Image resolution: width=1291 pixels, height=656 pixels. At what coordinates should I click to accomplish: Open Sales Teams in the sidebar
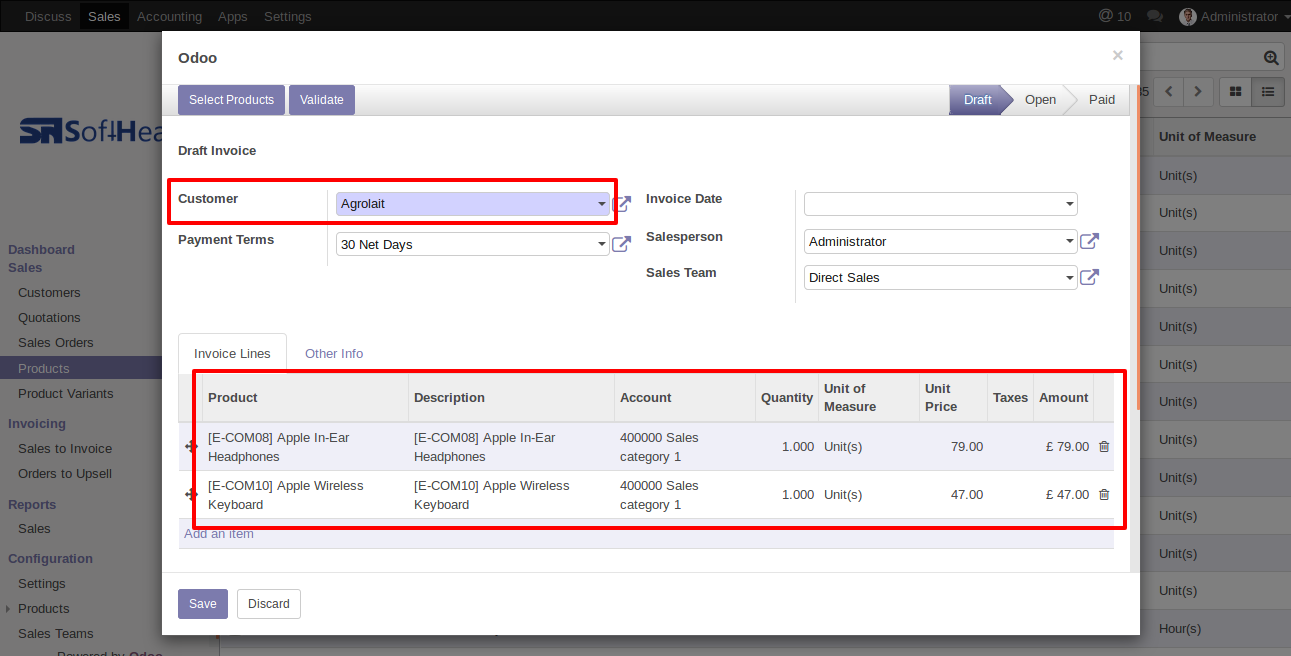[56, 634]
